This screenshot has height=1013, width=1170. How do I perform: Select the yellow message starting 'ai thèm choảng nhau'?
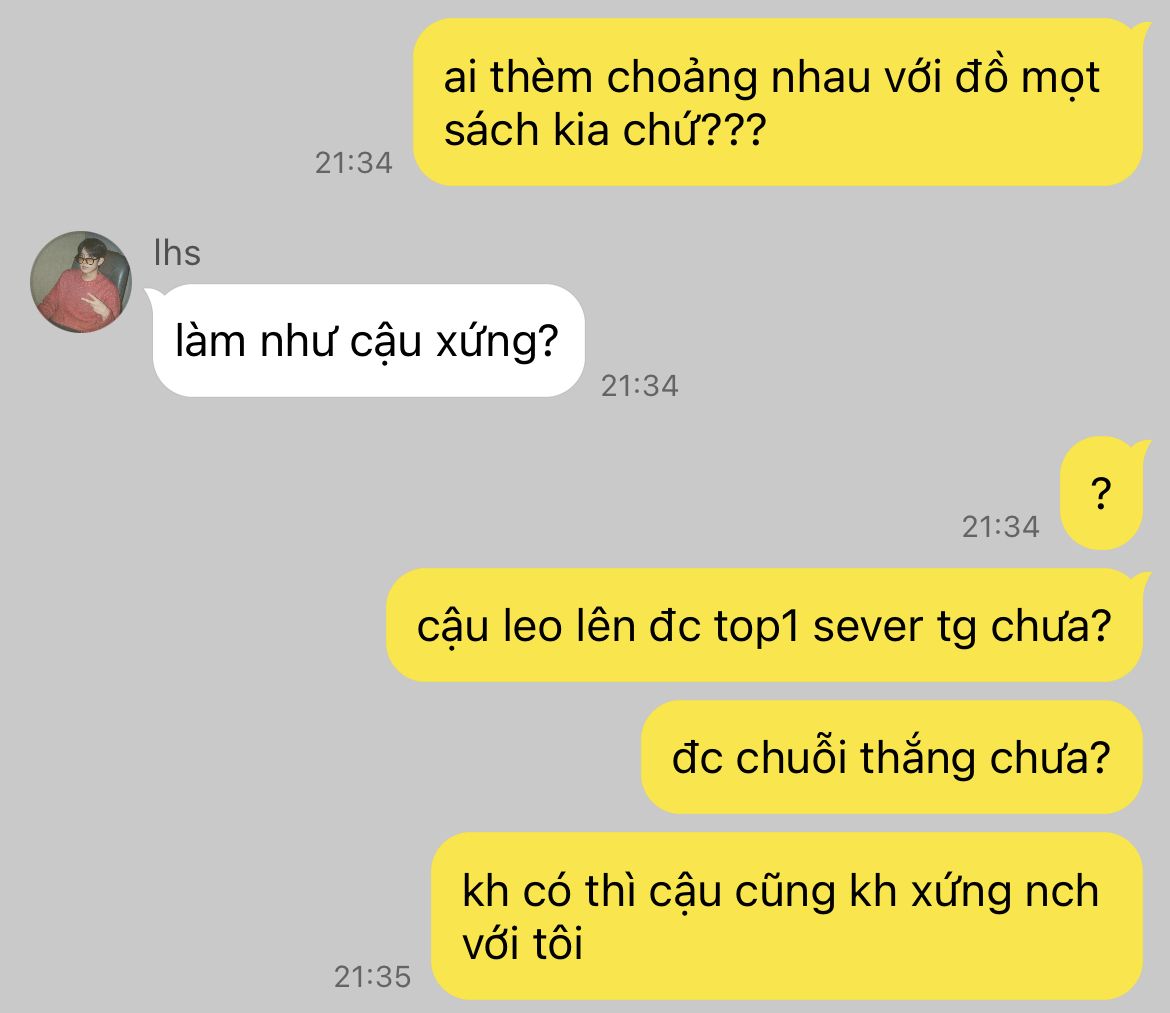point(778,102)
